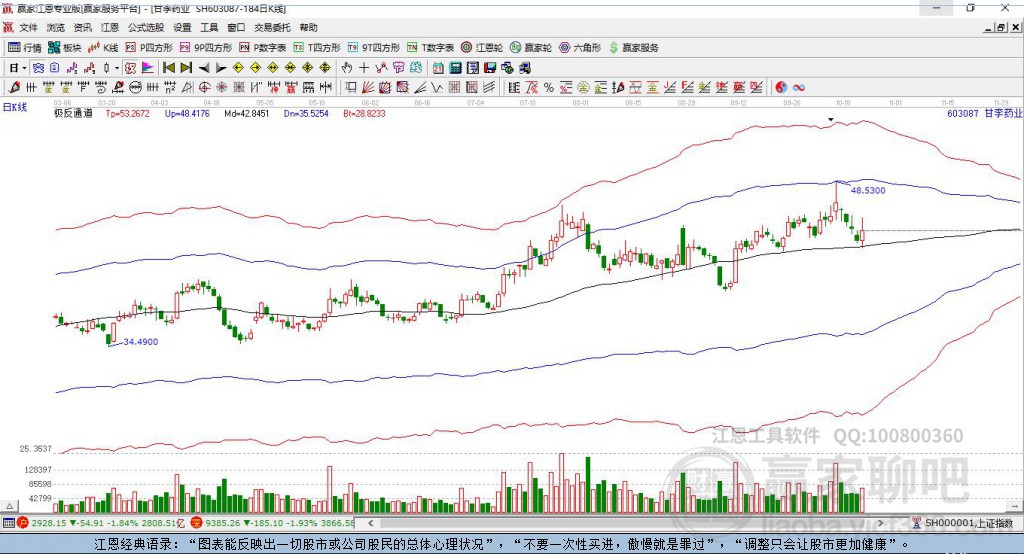This screenshot has height=554, width=1024.
Task: Expand the candlestick style dropdown arrow
Action: pyautogui.click(x=117, y=68)
